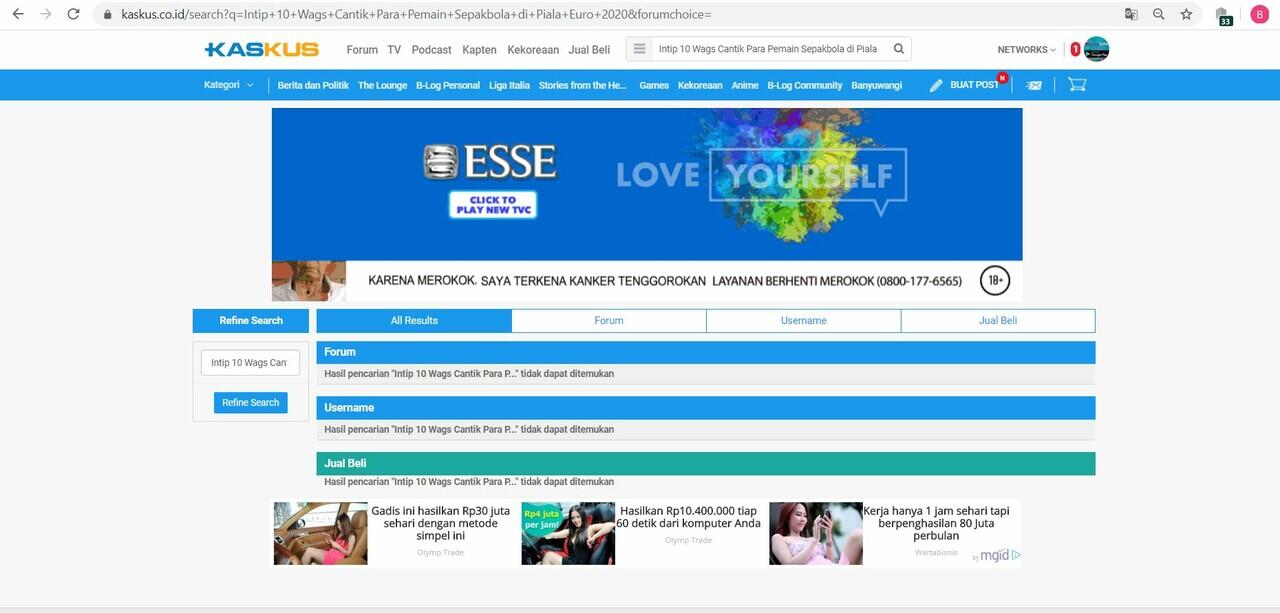1280x613 pixels.
Task: Open the Podcast menu item
Action: point(431,50)
